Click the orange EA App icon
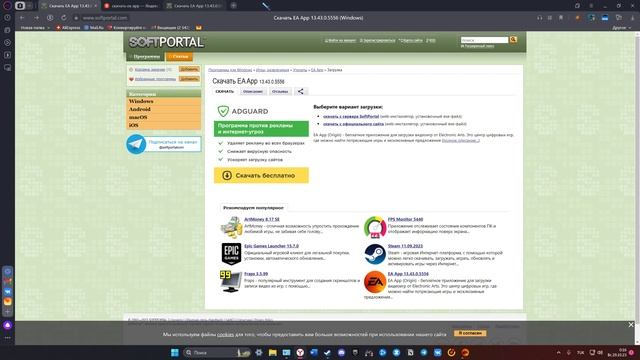Screen dimensions: 640x360 [x=375, y=282]
